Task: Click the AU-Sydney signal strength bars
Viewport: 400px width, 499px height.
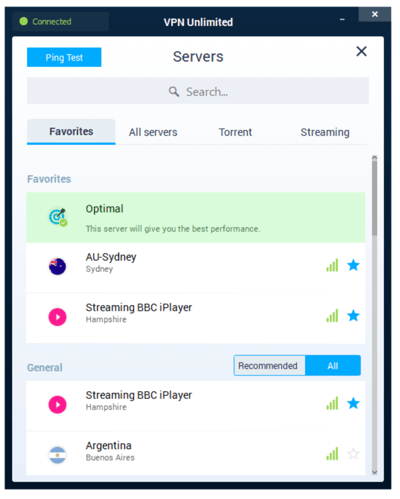Action: 332,265
